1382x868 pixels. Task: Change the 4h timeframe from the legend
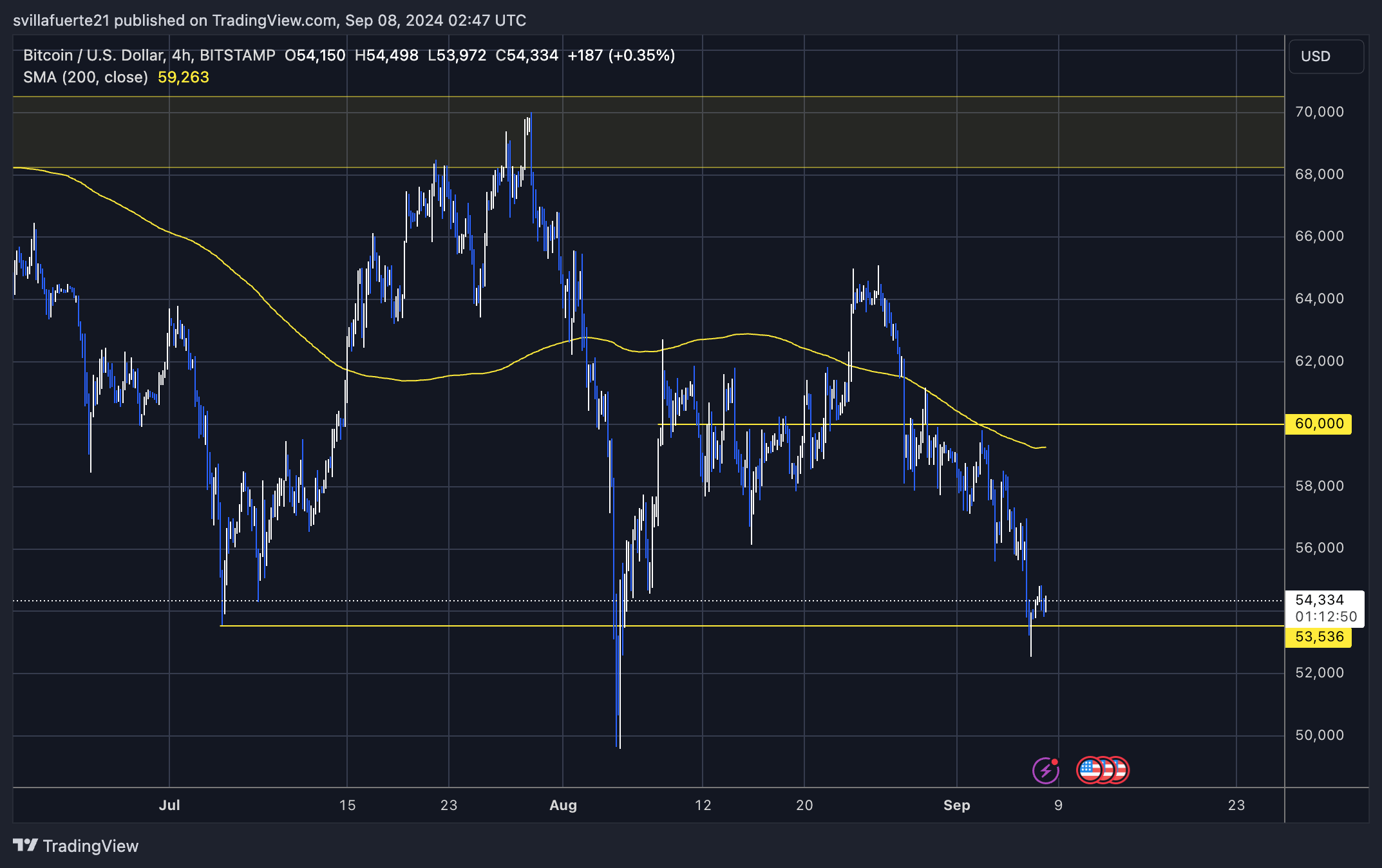pyautogui.click(x=180, y=55)
